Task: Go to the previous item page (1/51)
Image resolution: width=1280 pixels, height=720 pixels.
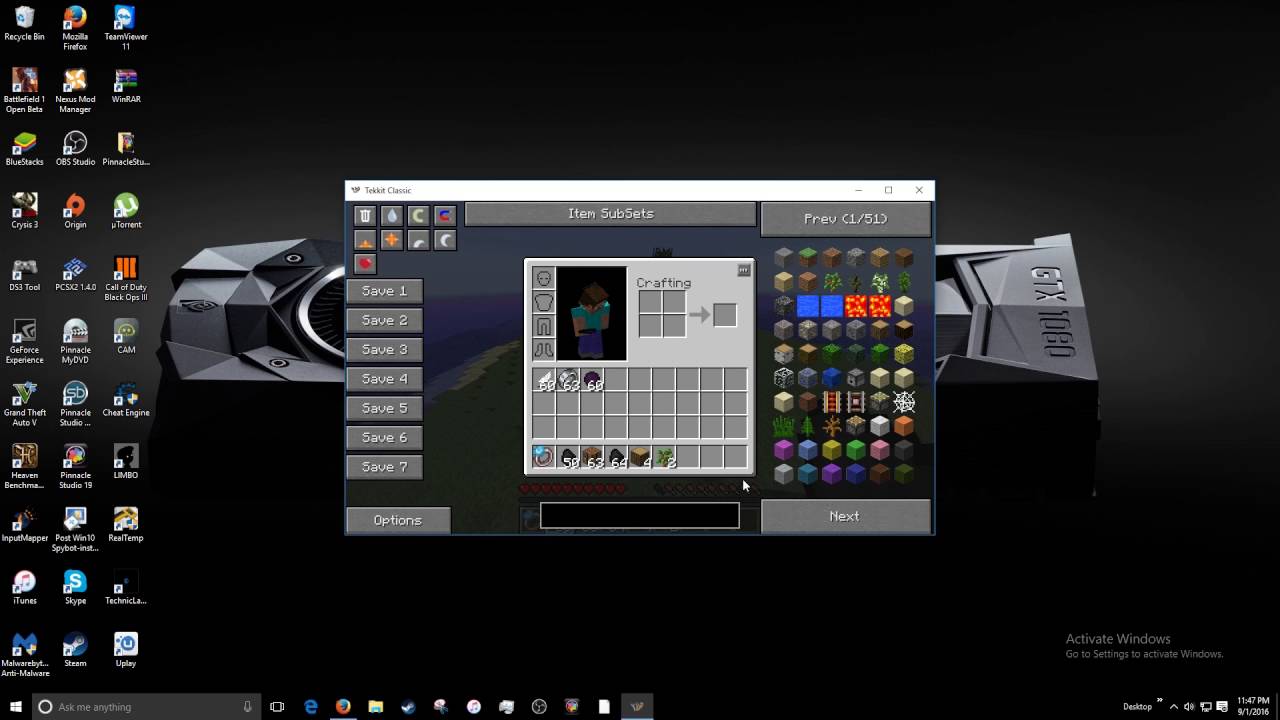Action: pyautogui.click(x=846, y=219)
